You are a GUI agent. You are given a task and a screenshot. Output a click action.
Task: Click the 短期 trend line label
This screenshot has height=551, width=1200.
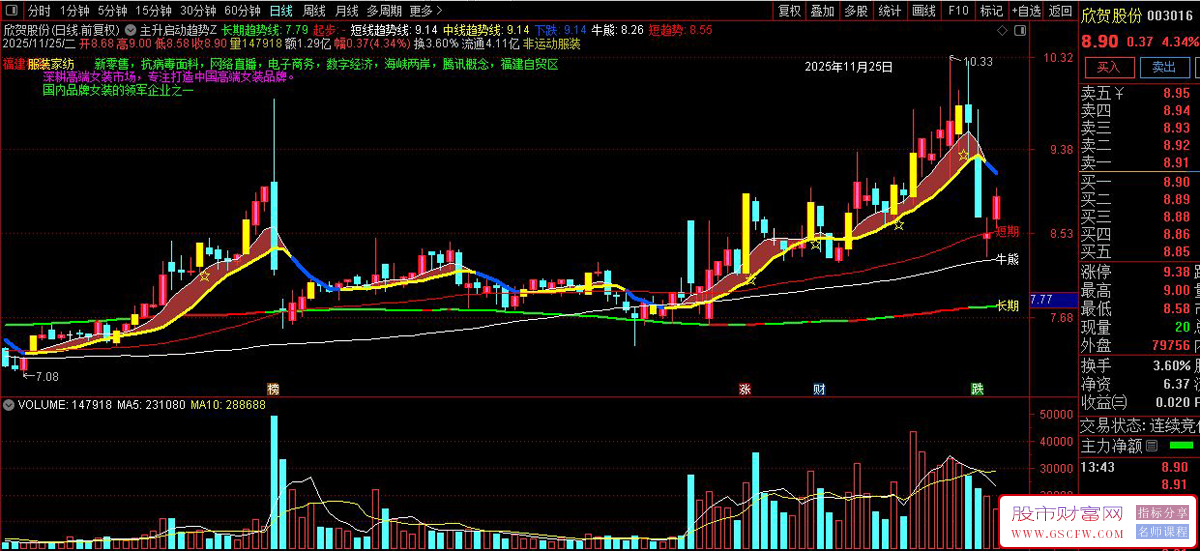click(x=1007, y=232)
